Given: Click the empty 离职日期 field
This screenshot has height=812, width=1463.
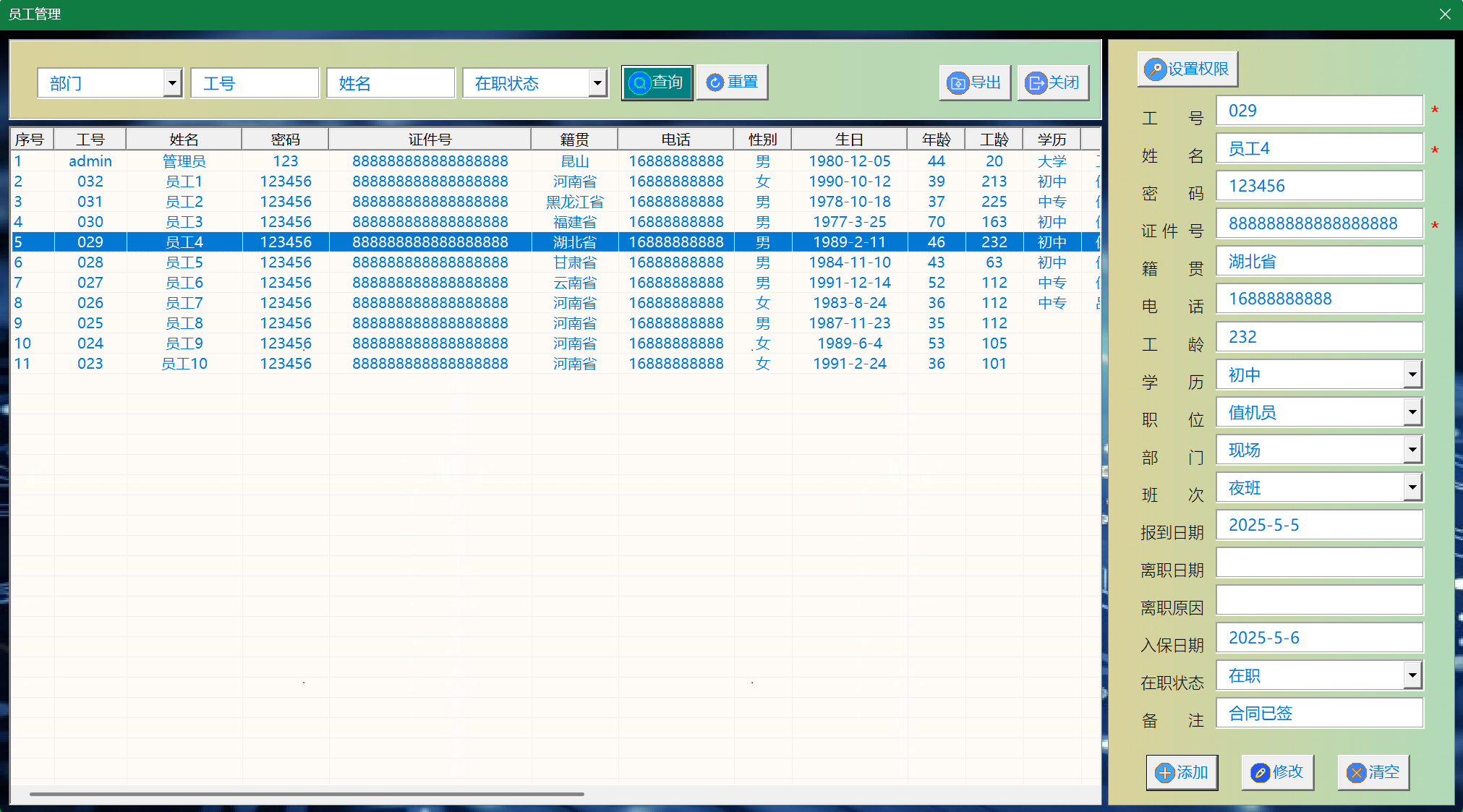Looking at the screenshot, I should pyautogui.click(x=1319, y=563).
